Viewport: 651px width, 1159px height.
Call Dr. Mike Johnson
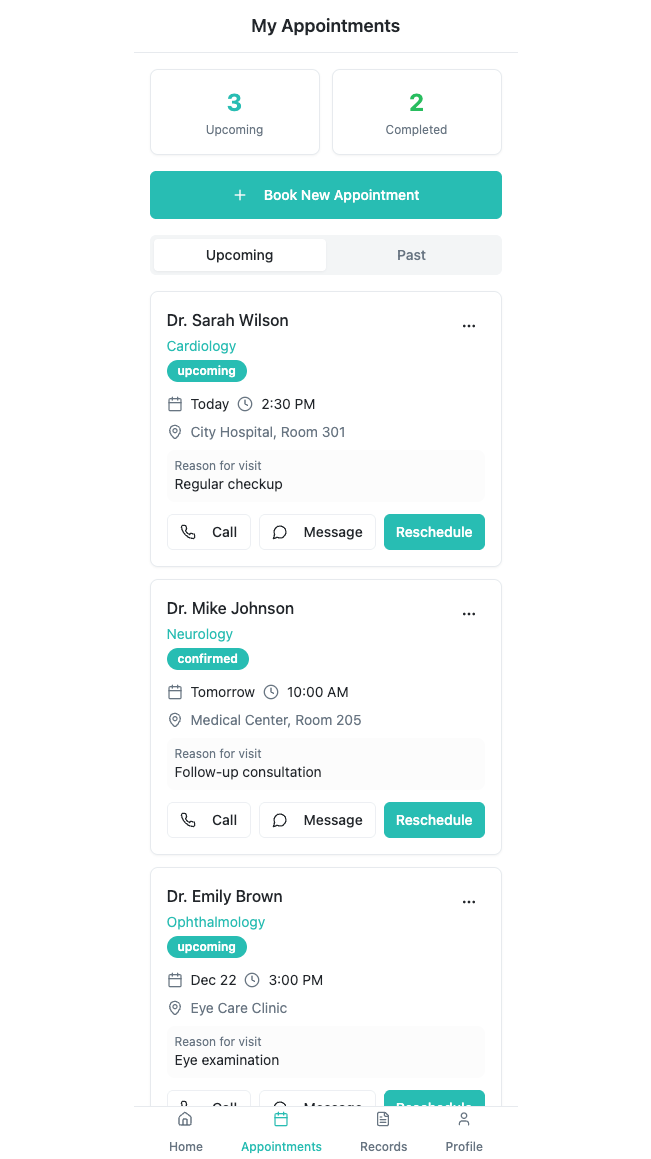[x=209, y=820]
